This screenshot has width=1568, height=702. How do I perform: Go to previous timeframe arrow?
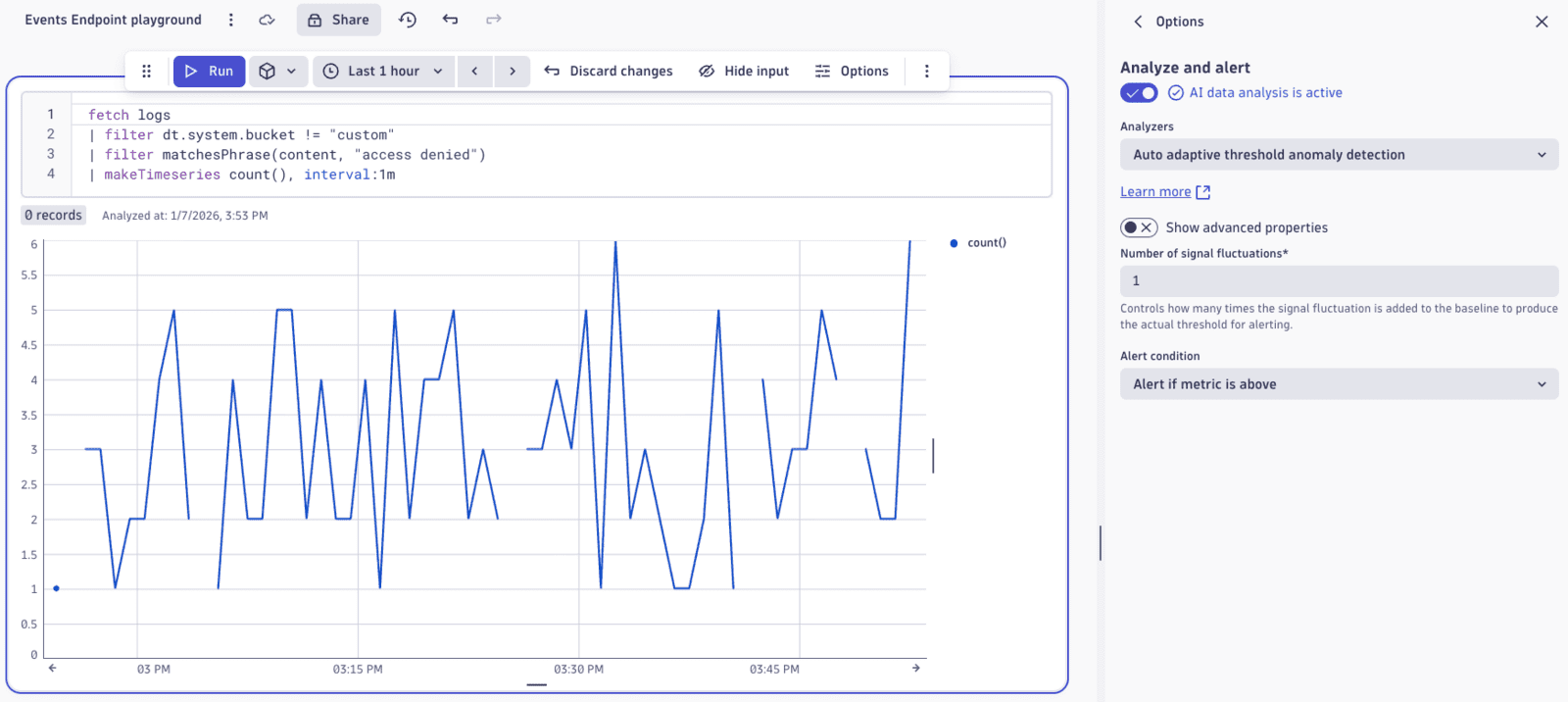[x=474, y=72]
